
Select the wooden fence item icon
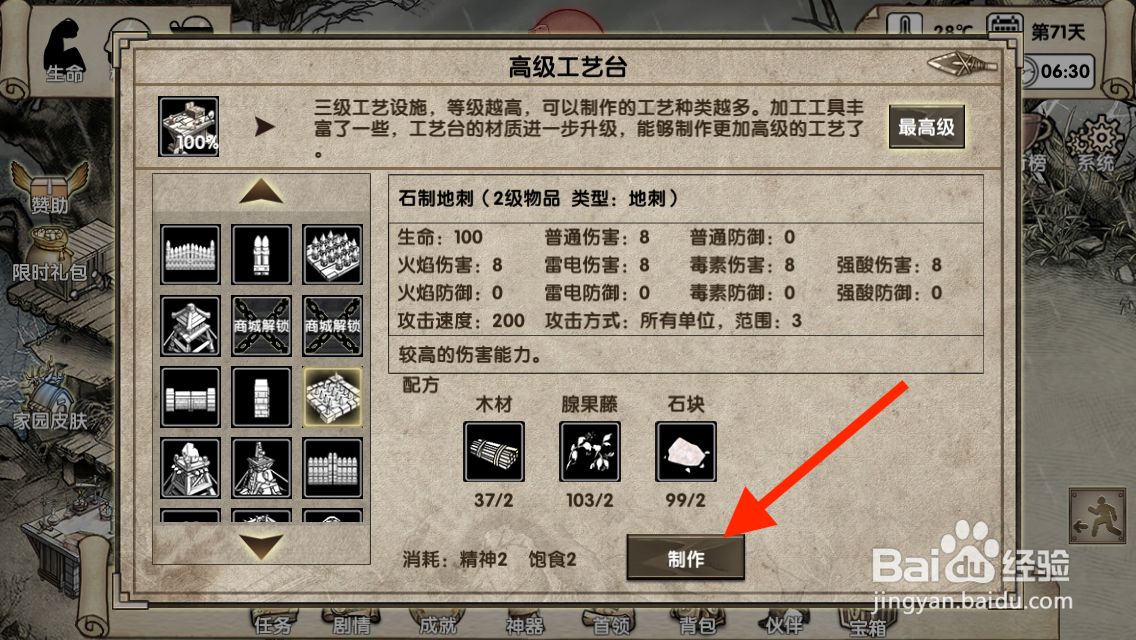[191, 254]
